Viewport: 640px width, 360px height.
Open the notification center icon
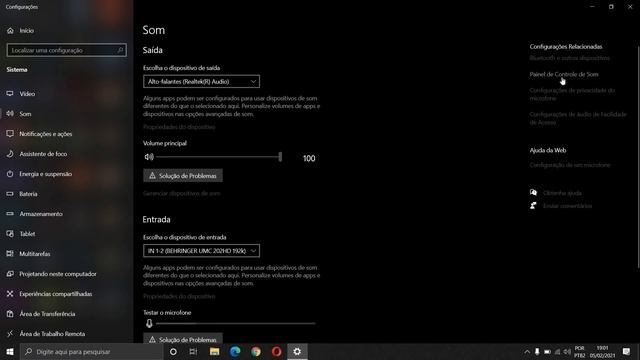click(626, 352)
